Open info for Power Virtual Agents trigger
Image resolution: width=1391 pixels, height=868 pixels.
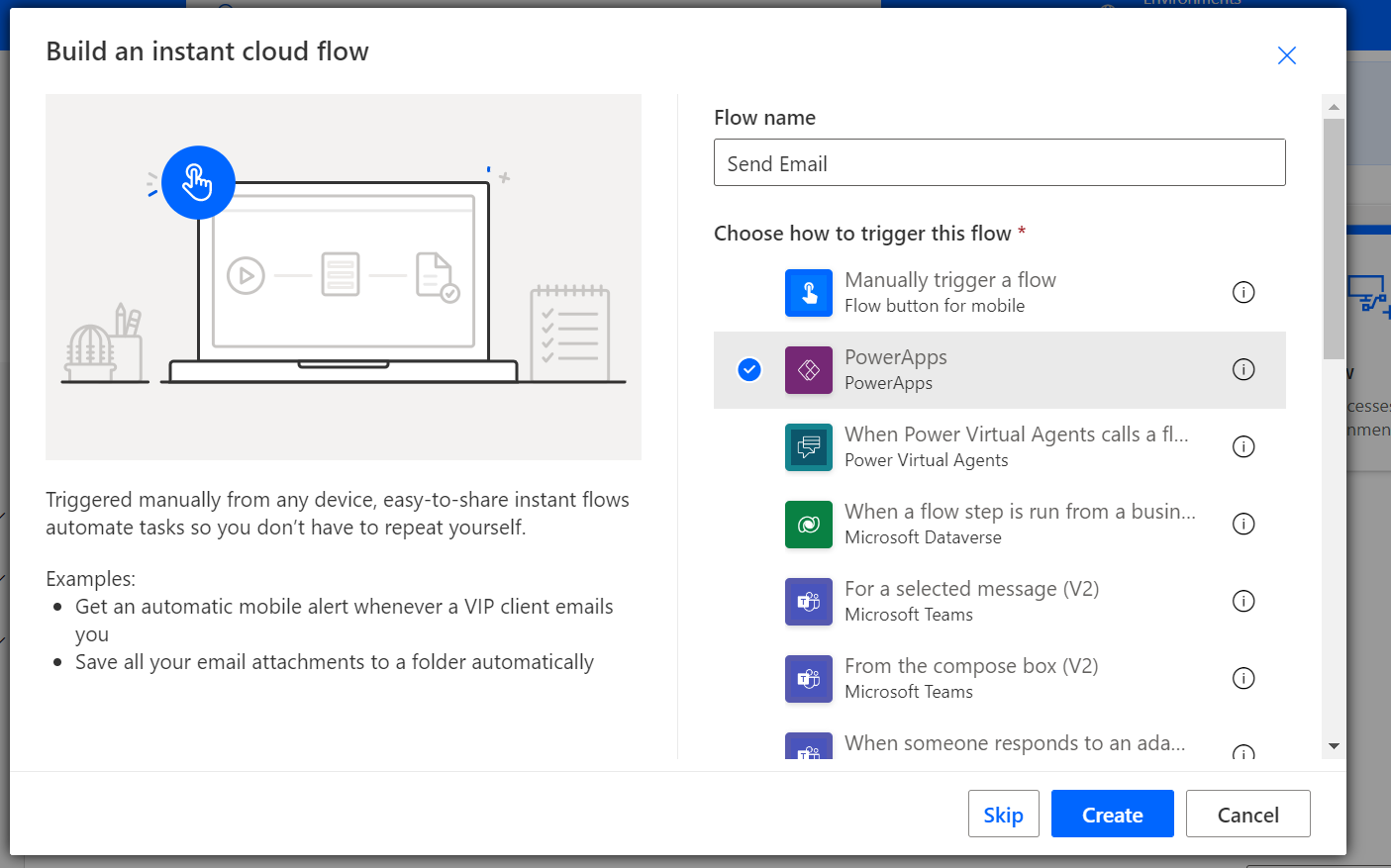point(1243,446)
